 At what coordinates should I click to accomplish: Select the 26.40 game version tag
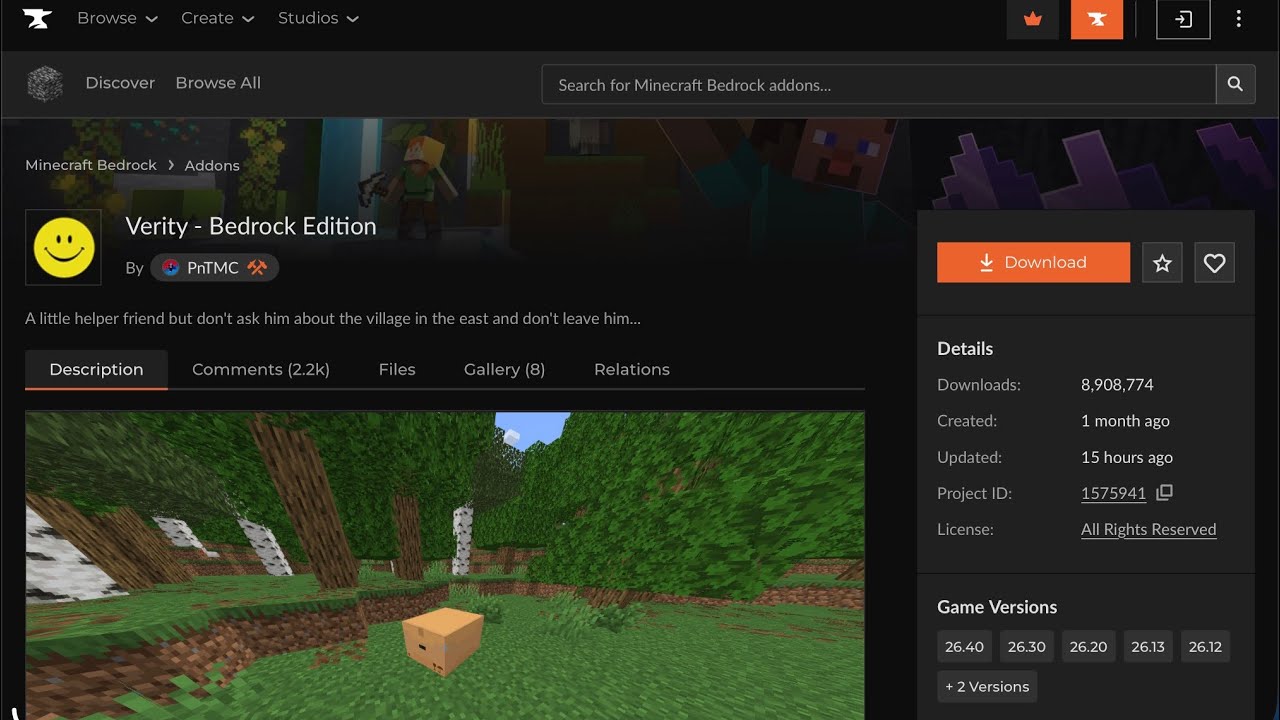(x=964, y=647)
